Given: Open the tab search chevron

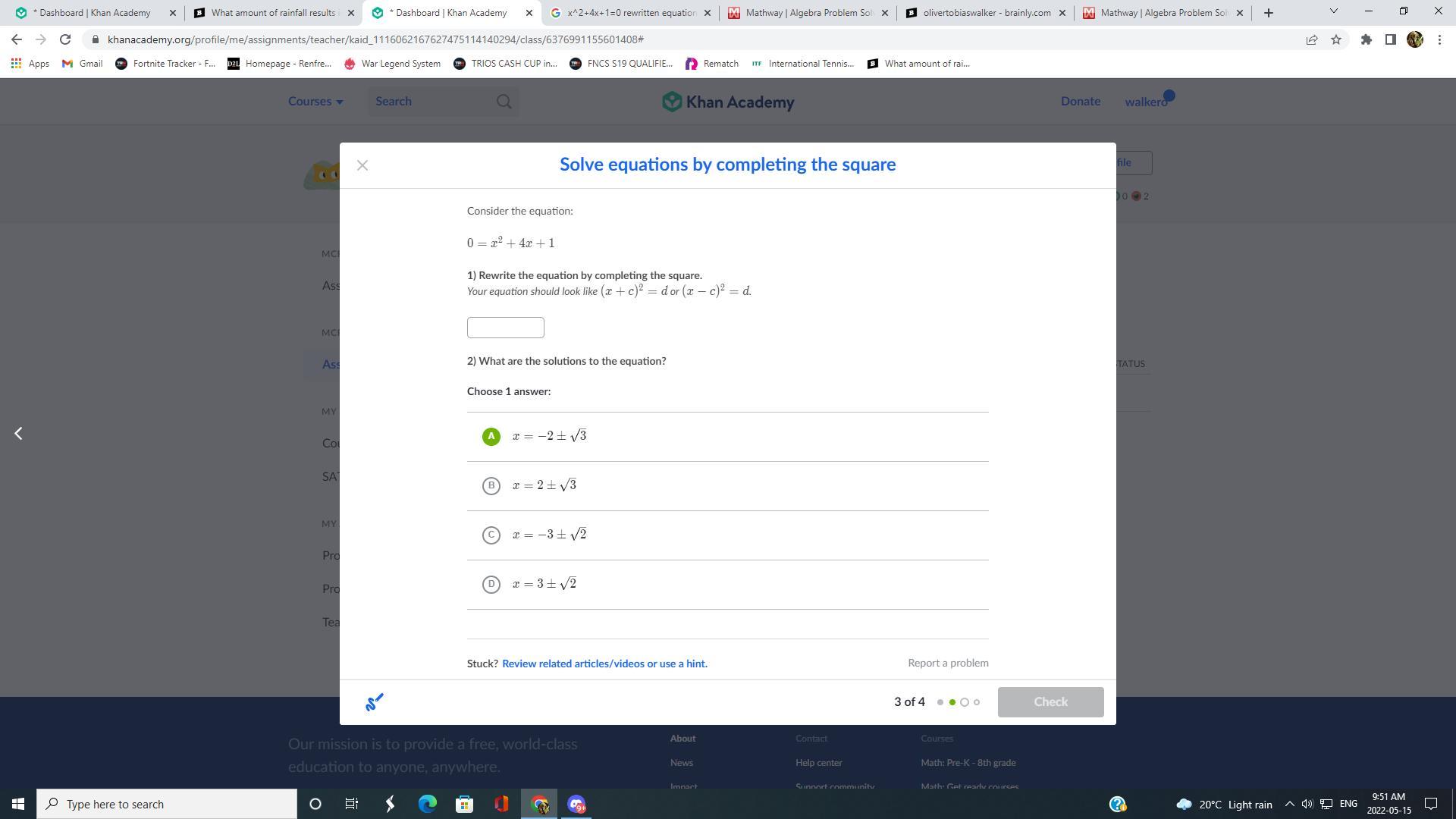Looking at the screenshot, I should tap(1333, 12).
